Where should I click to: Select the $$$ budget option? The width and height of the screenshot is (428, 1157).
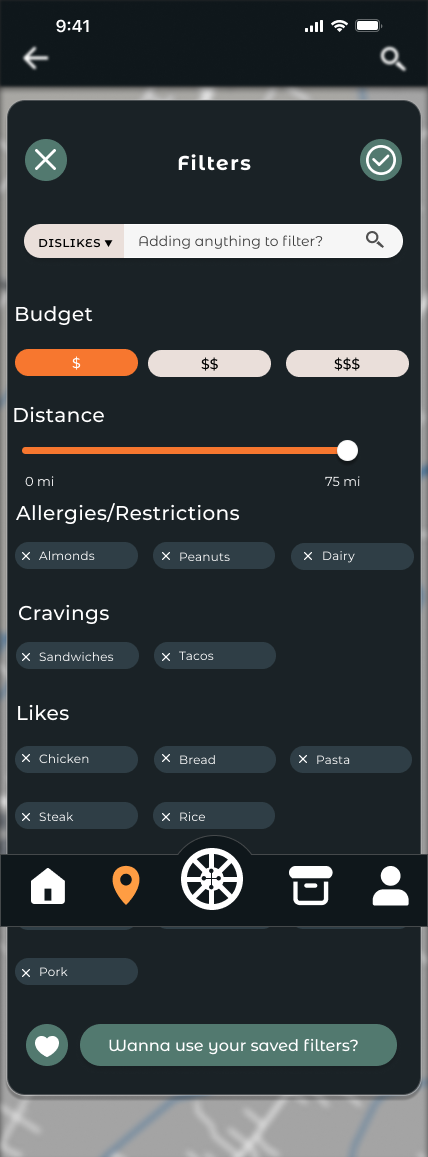(x=347, y=364)
